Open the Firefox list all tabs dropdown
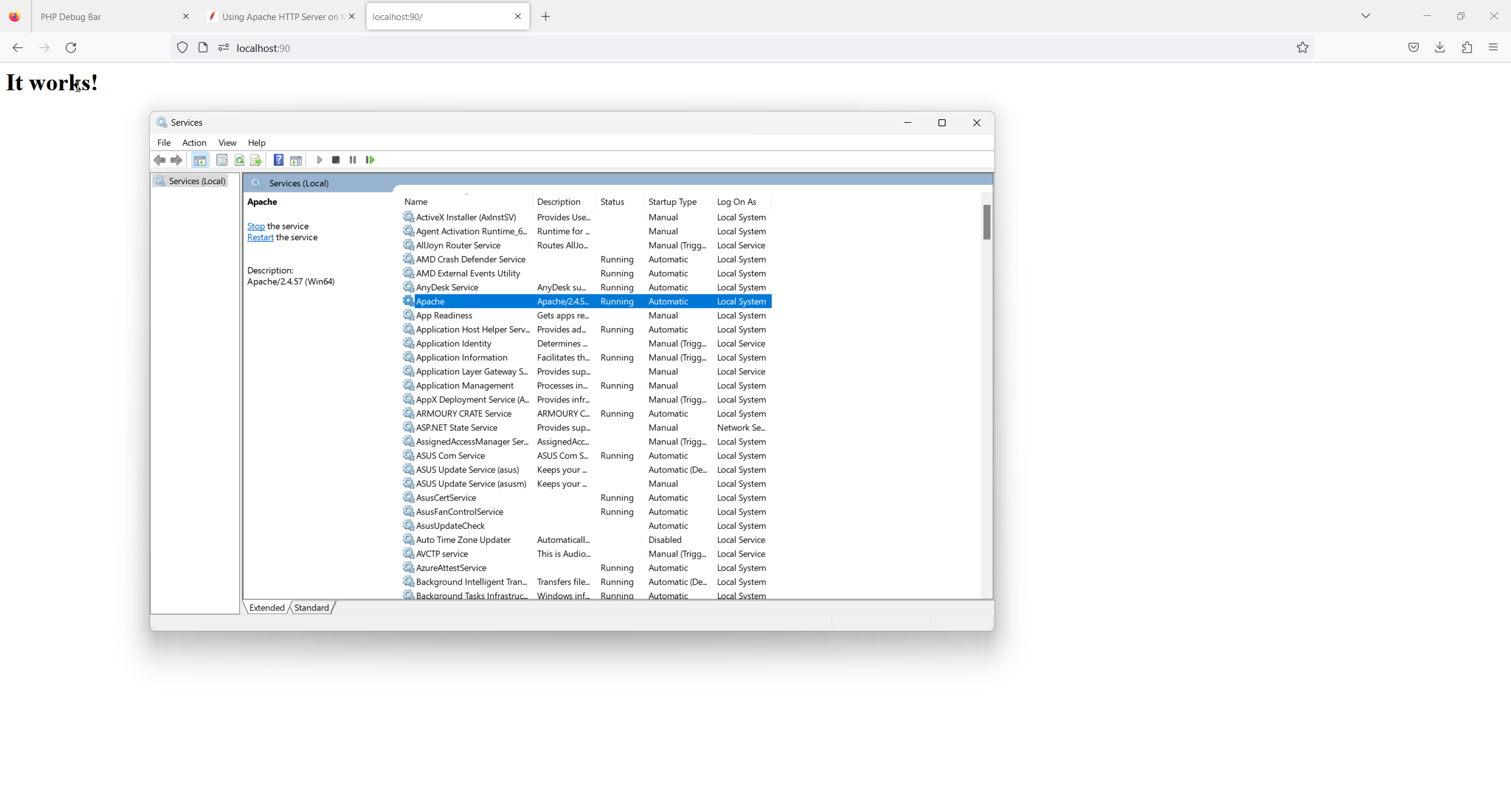 pos(1365,17)
